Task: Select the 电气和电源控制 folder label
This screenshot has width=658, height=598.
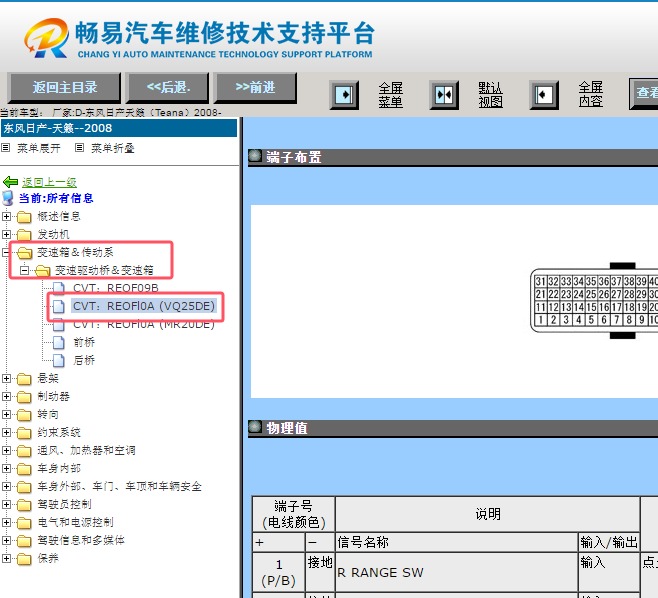Action: coord(76,522)
